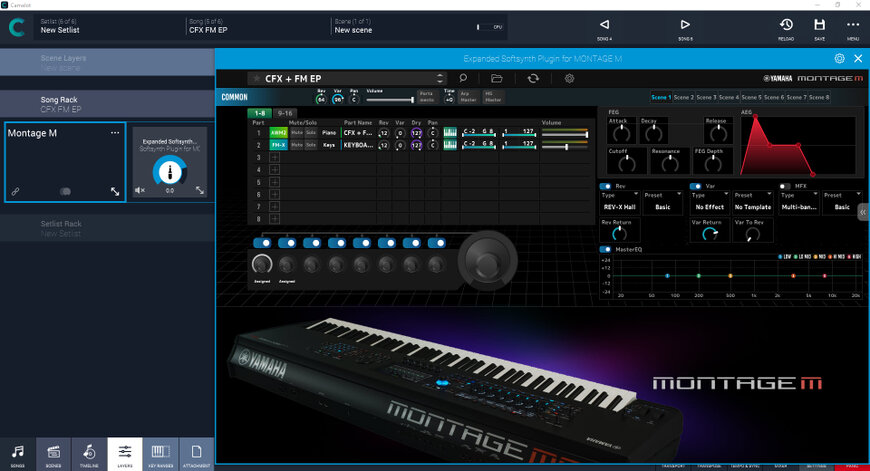Mute the Expanded Softsynth speaker icon

(x=140, y=190)
